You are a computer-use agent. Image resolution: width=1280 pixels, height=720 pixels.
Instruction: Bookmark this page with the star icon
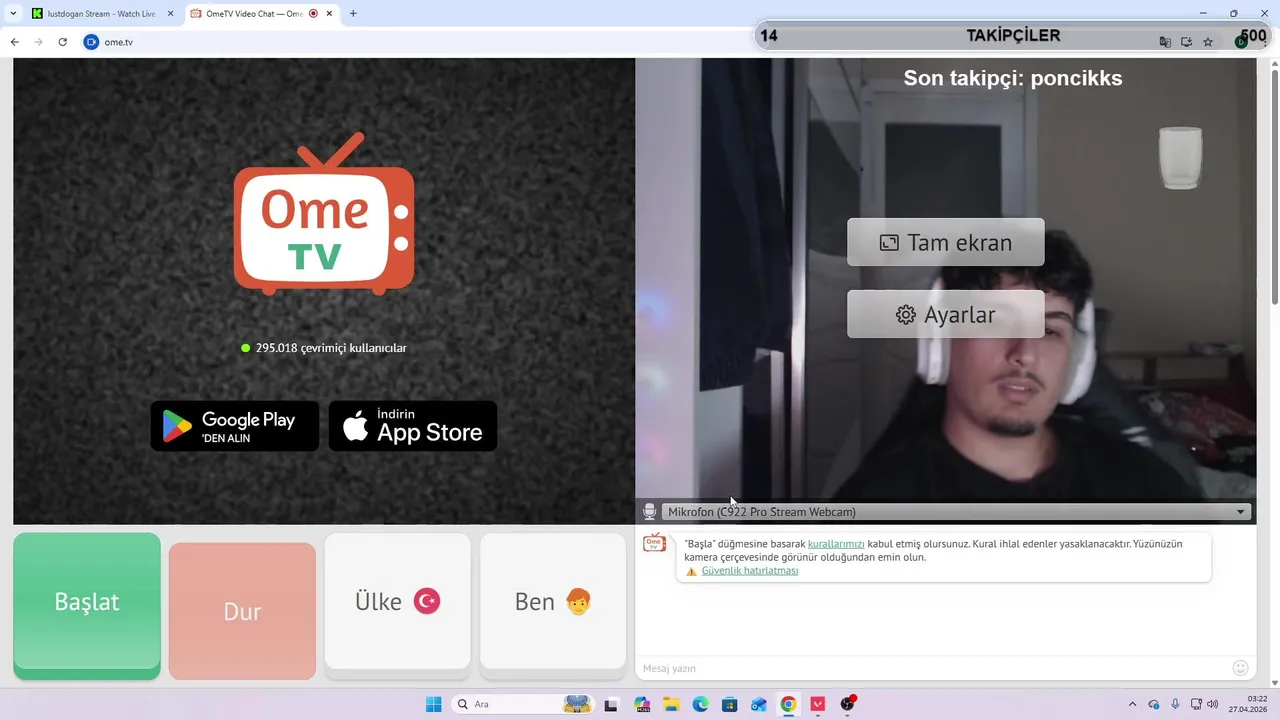tap(1208, 42)
